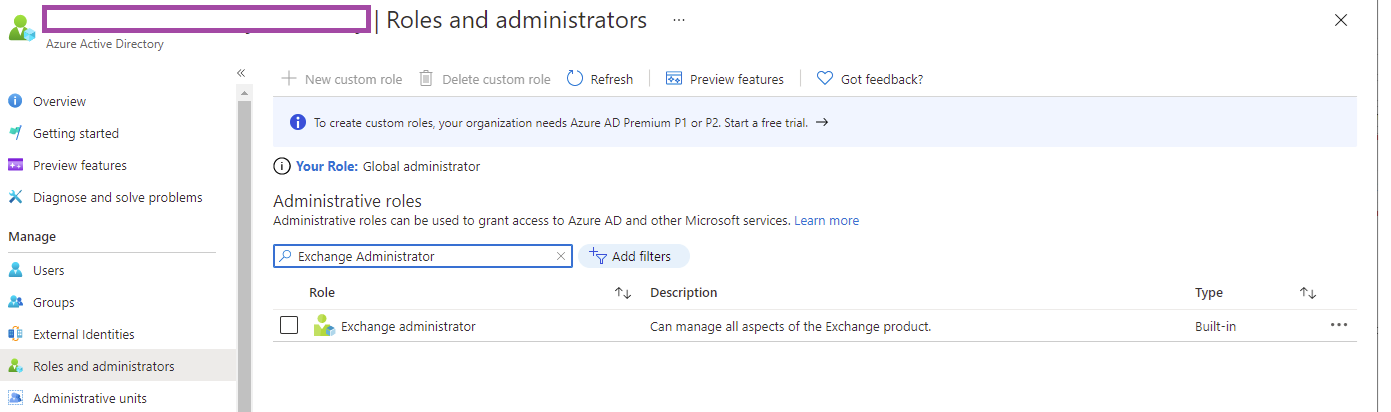Image resolution: width=1391 pixels, height=412 pixels.
Task: Select Roles and administrators in sidebar
Action: [118, 366]
